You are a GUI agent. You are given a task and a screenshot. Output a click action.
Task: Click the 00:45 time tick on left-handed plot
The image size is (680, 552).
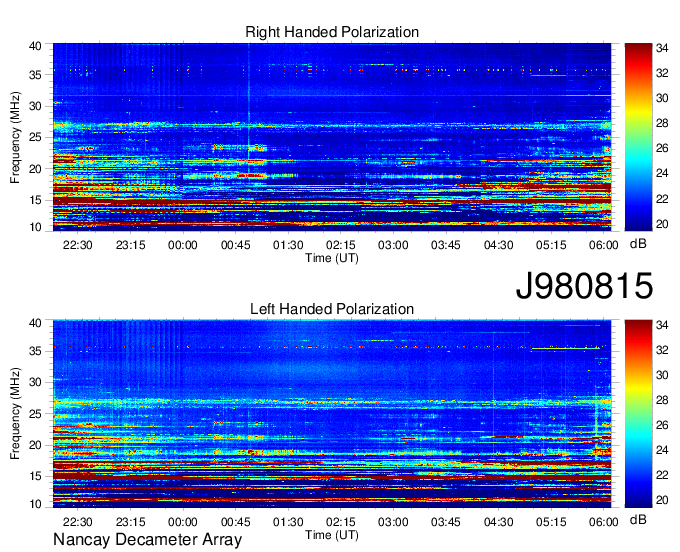point(235,522)
